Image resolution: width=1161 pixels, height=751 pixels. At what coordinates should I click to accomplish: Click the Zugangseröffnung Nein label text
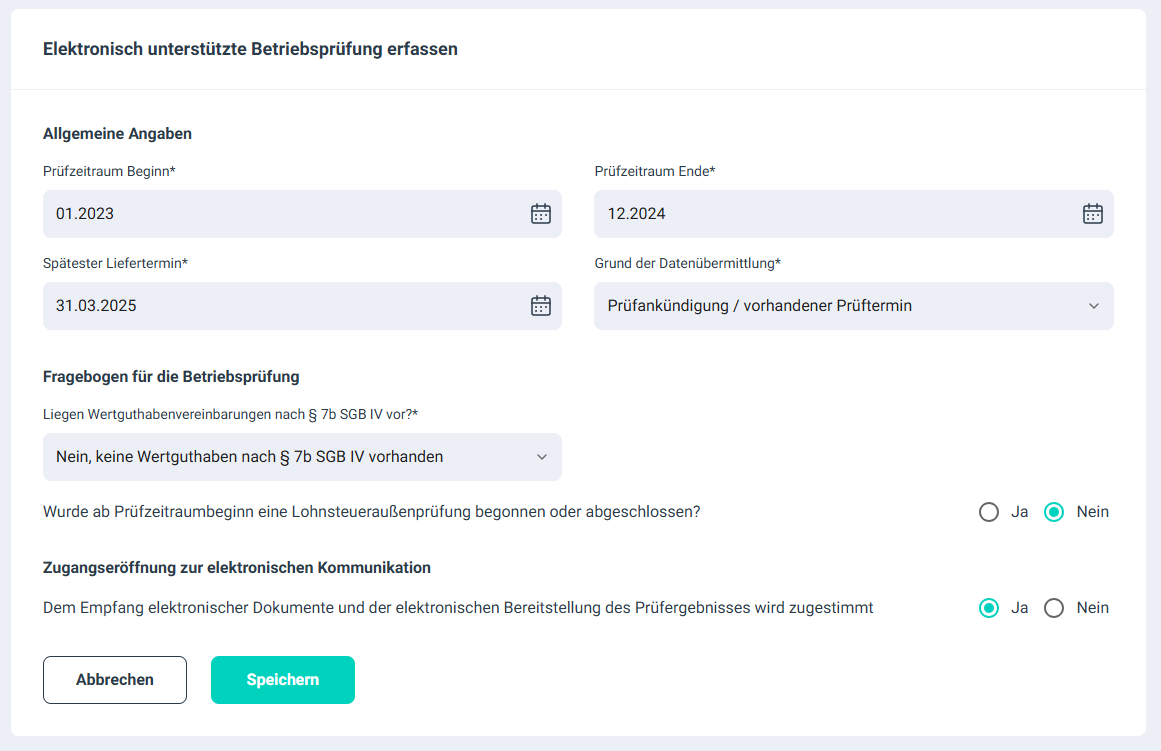pos(1092,608)
